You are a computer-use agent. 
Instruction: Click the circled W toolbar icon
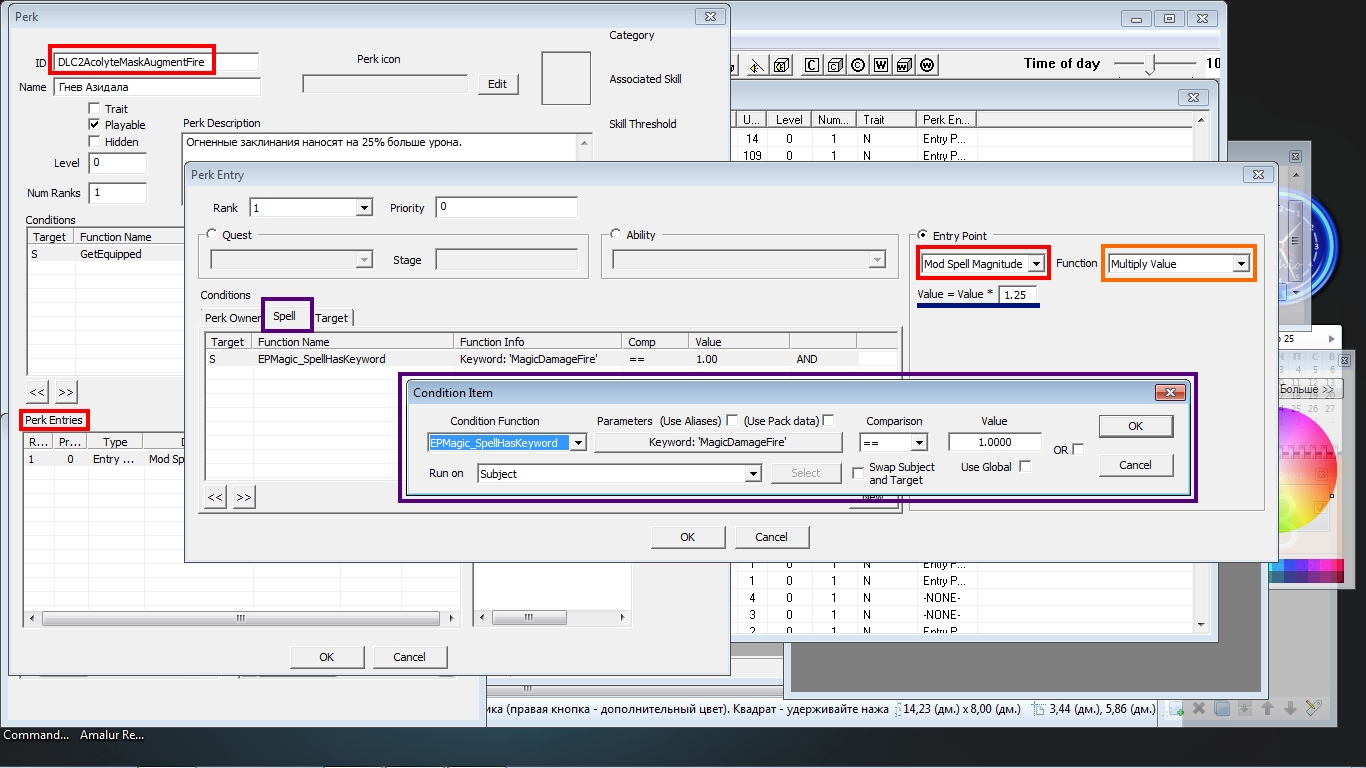(928, 66)
